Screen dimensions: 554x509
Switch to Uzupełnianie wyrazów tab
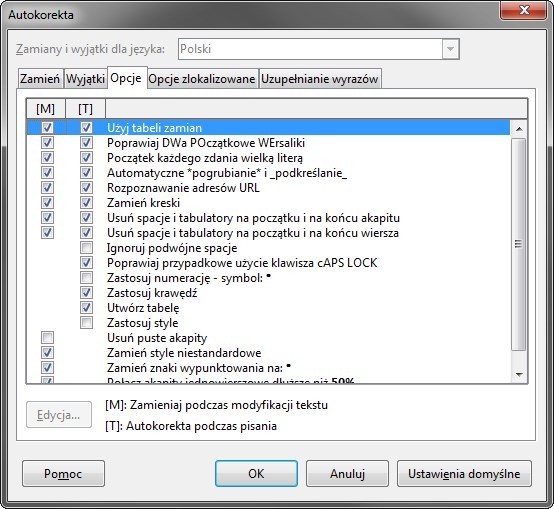click(320, 78)
